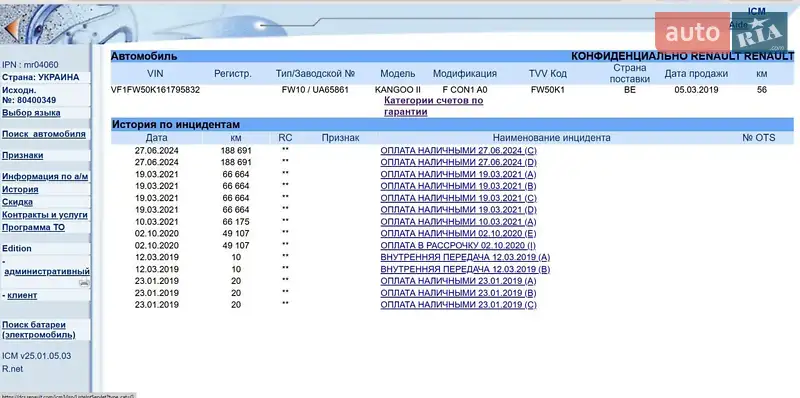Choose клиент edition link
Viewport: 800px width, 398px height.
pos(22,295)
